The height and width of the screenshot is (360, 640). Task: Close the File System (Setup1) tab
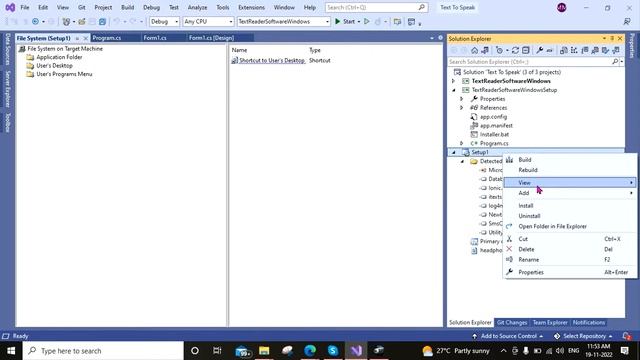tap(85, 38)
